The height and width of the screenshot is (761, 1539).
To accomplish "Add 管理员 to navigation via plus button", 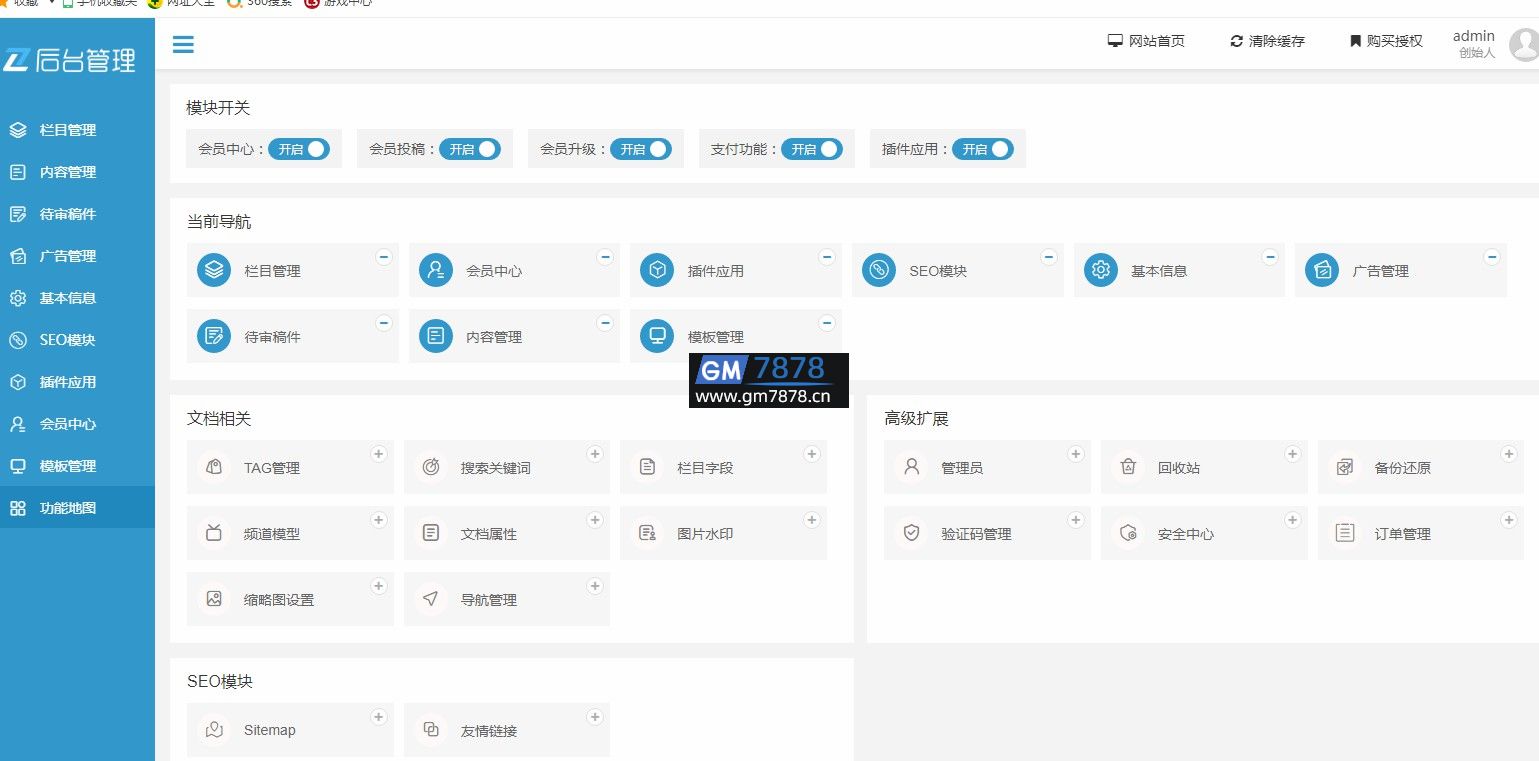I will pos(1076,454).
